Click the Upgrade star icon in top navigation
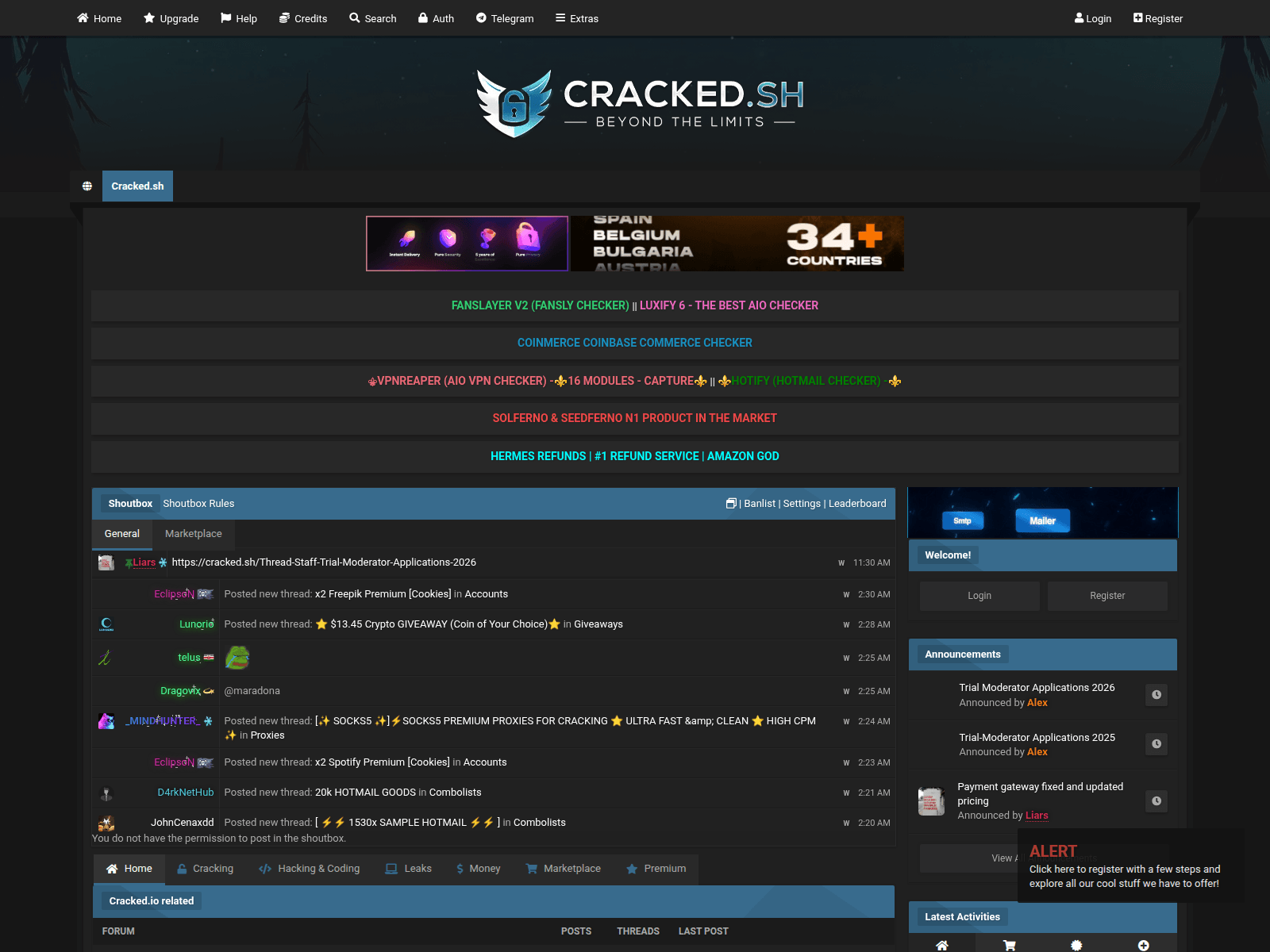 [x=149, y=18]
